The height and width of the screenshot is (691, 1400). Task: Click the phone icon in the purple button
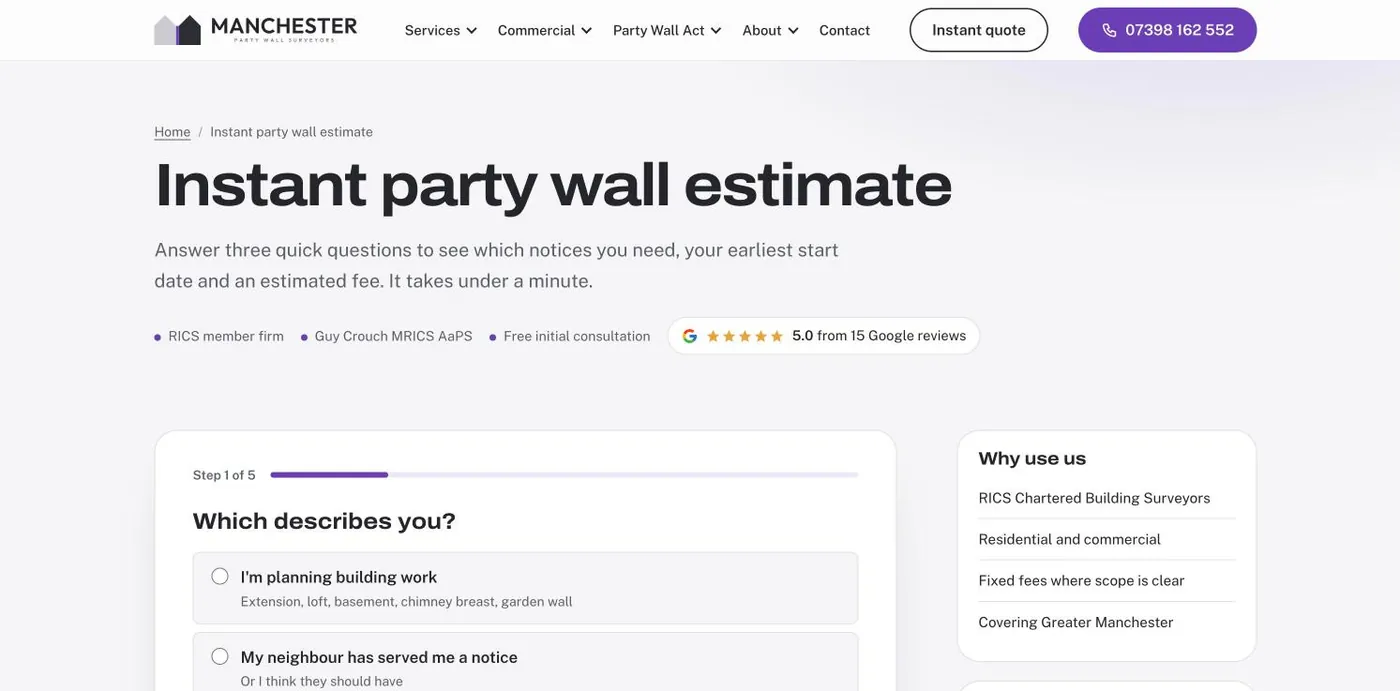(x=1109, y=30)
